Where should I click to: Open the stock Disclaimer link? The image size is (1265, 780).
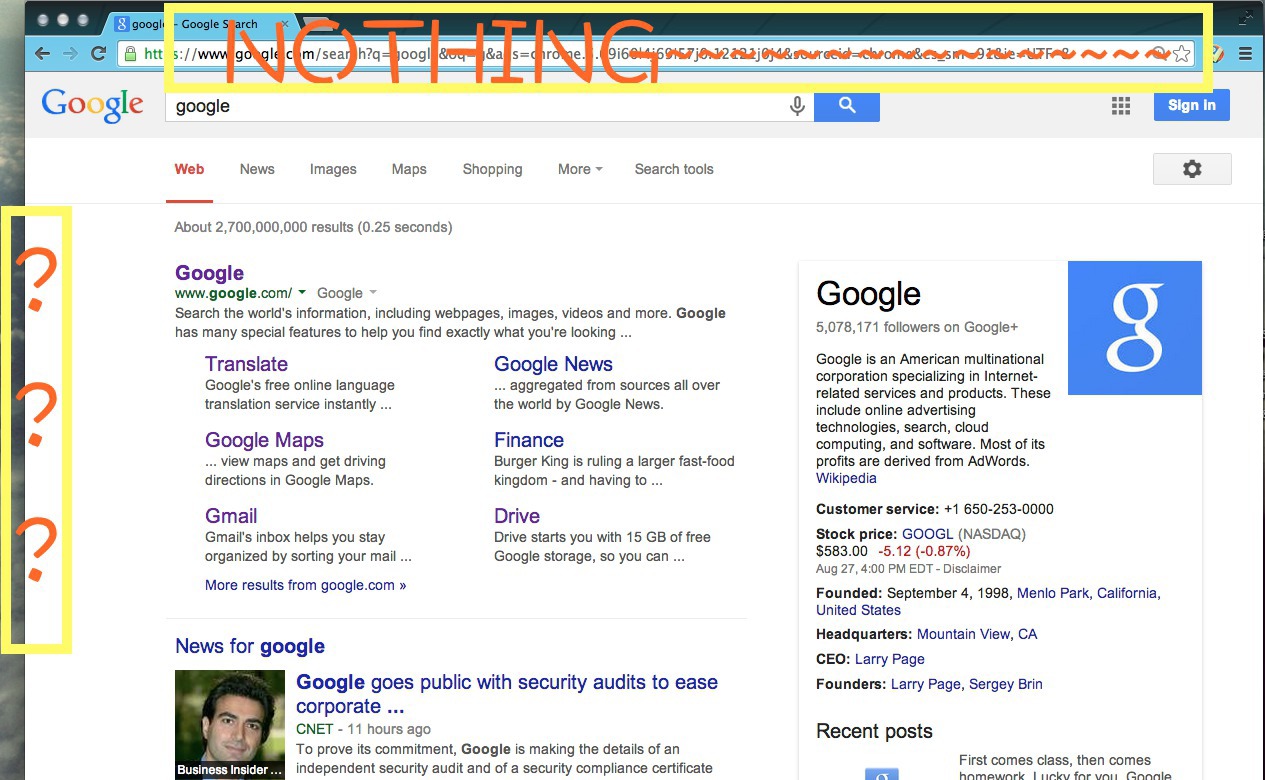(x=974, y=569)
